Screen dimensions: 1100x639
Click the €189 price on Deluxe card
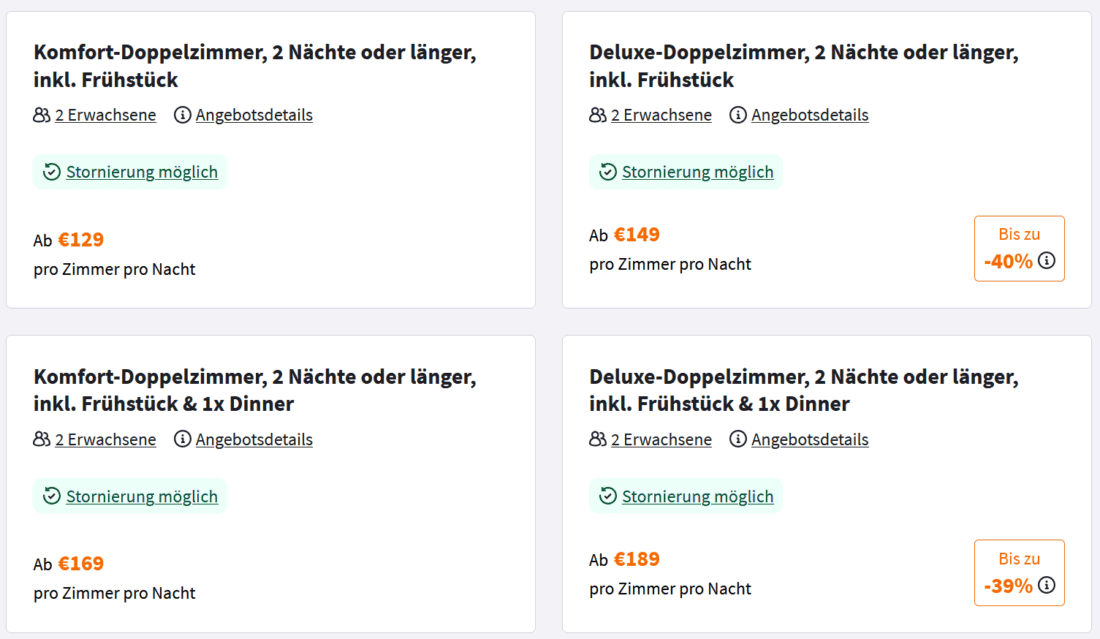click(637, 559)
